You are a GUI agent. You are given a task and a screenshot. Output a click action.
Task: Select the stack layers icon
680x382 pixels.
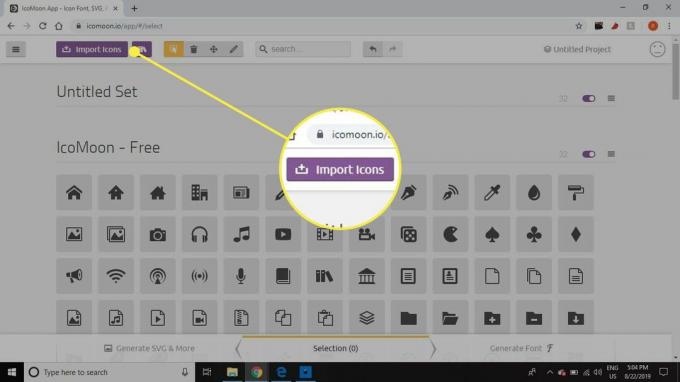pos(366,318)
